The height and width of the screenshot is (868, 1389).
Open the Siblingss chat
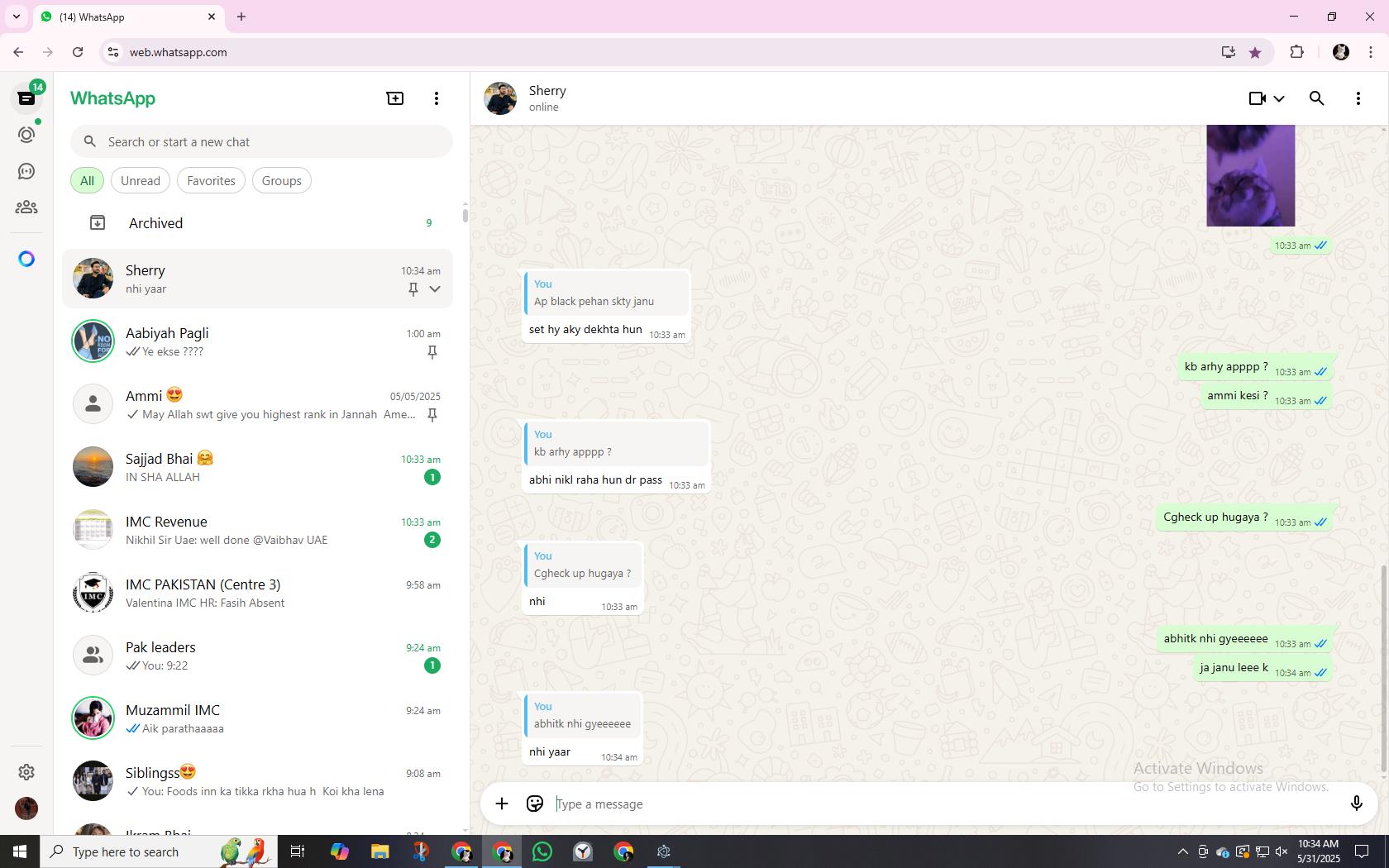(257, 781)
